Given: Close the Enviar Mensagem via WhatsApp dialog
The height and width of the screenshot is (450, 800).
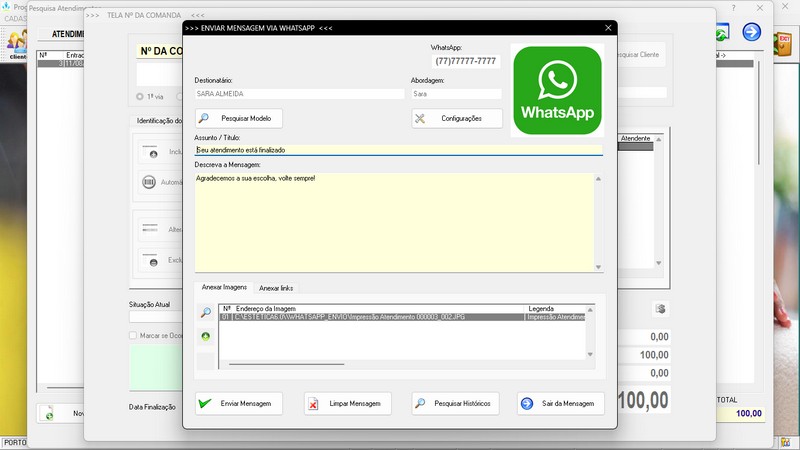Looking at the screenshot, I should (608, 28).
